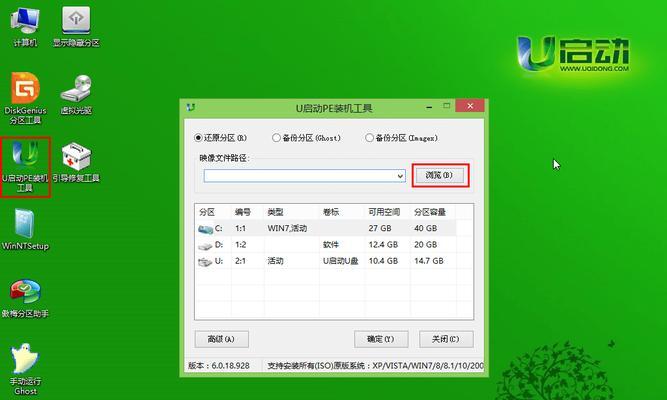667x400 pixels.
Task: Sort by the 编号 column header
Action: click(242, 212)
